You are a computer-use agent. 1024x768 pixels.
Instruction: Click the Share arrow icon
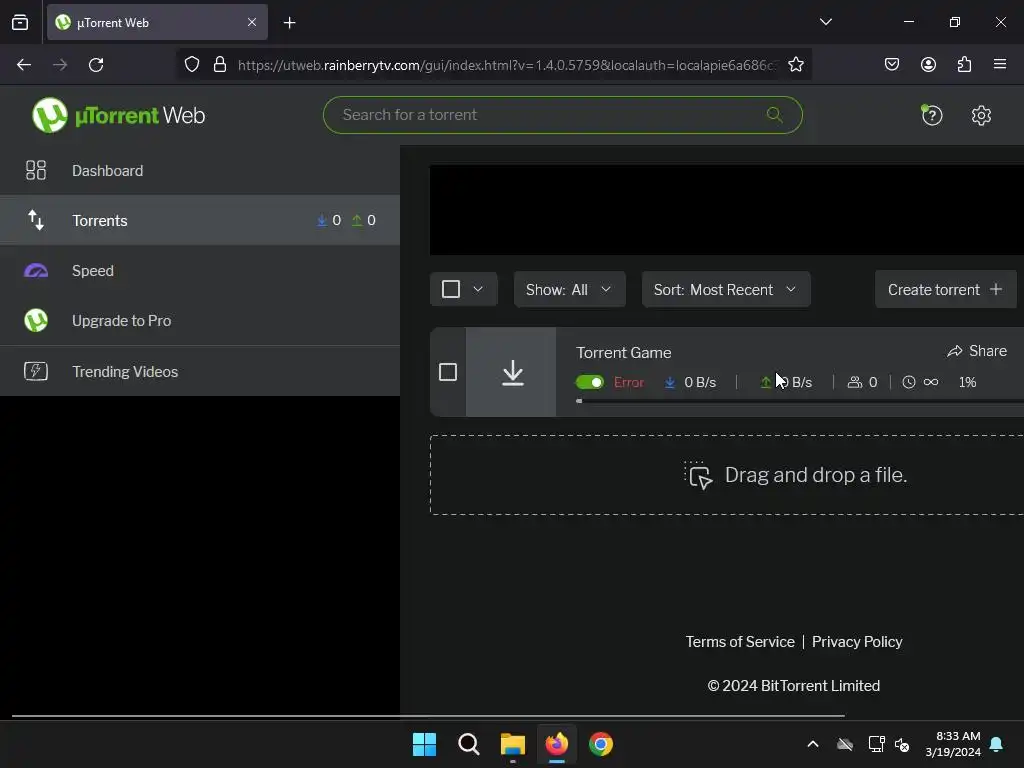point(955,351)
